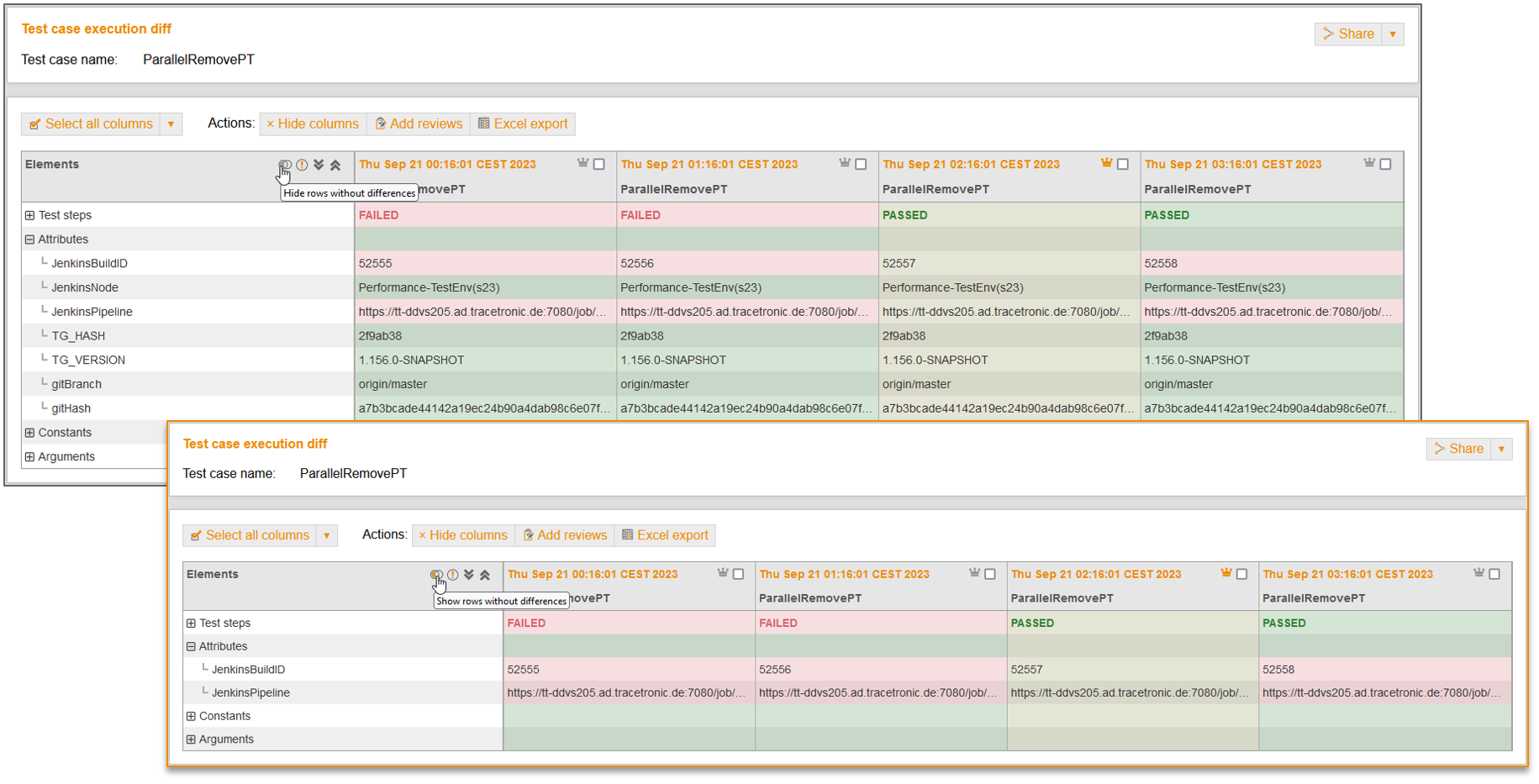Tick the 00:16:01 column checkbox in upper table
The height and width of the screenshot is (784, 1539).
tap(599, 165)
